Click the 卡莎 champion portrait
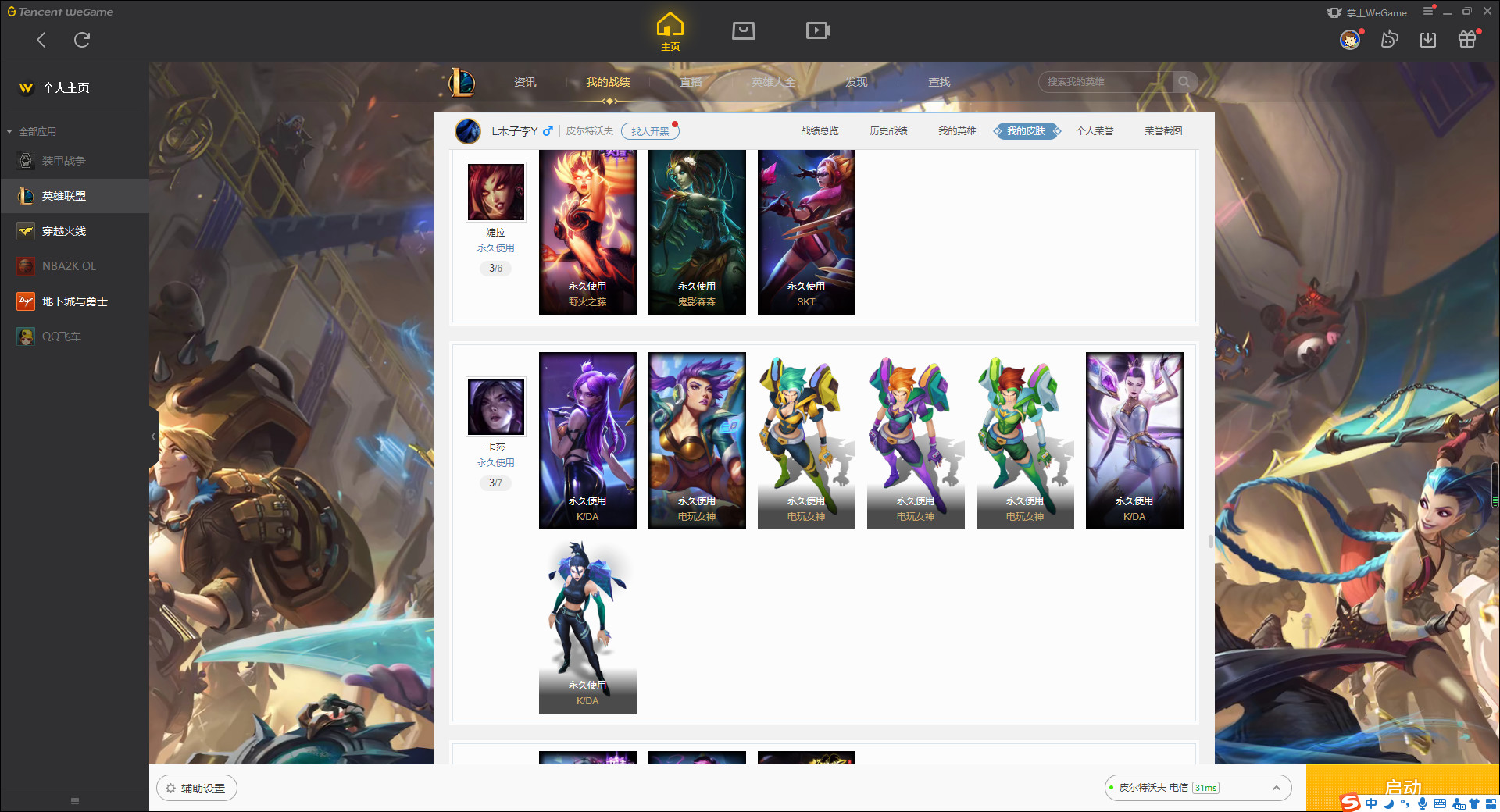 [495, 407]
